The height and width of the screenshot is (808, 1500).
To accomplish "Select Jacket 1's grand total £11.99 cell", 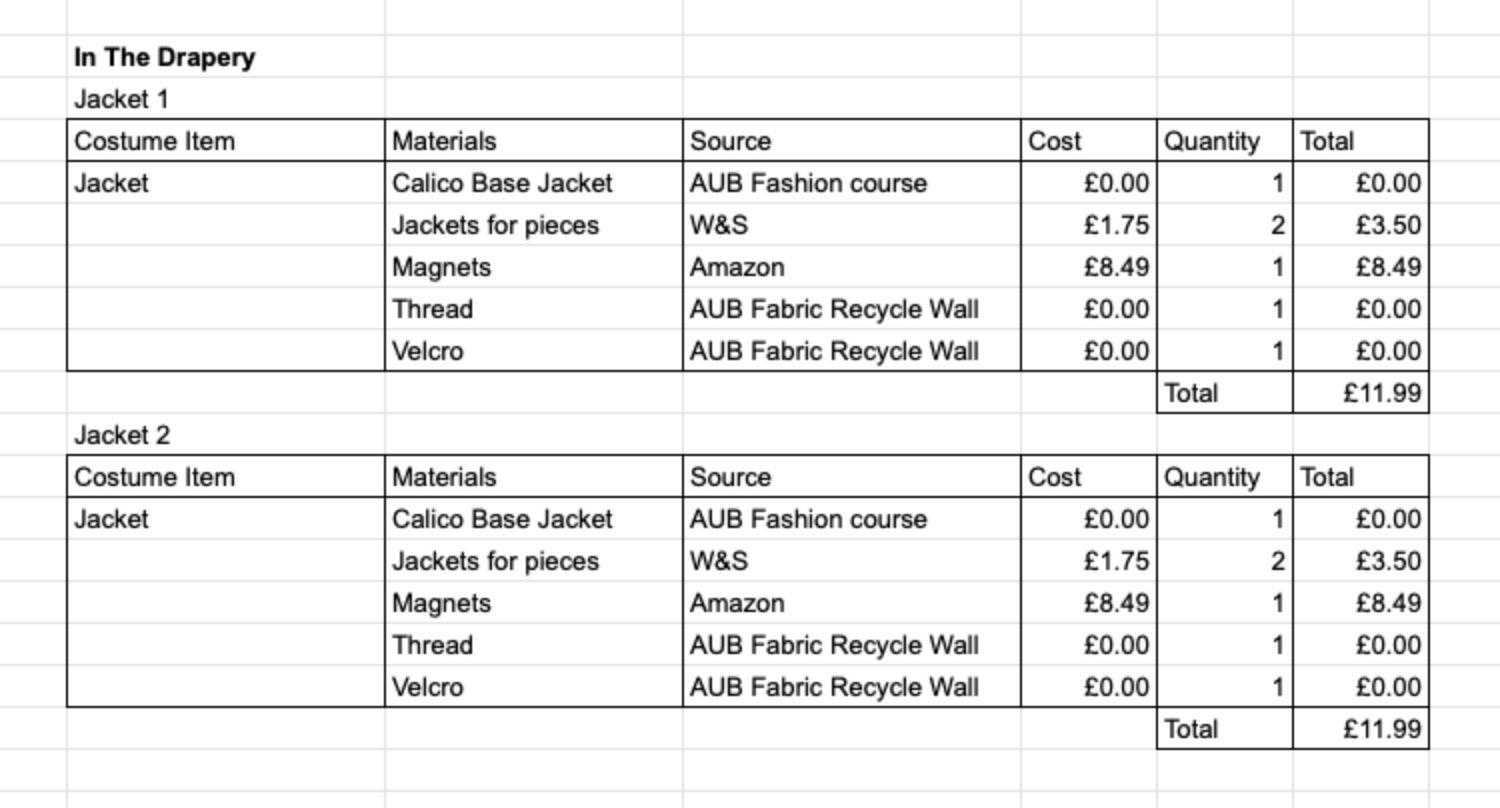I will pos(1382,393).
